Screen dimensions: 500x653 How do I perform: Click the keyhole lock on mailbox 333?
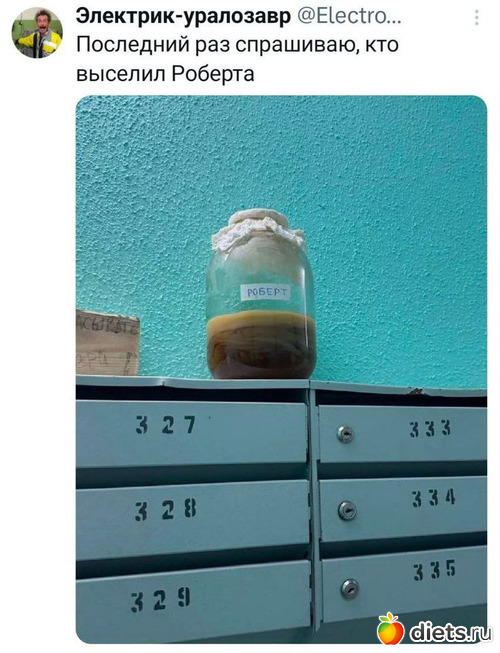click(345, 434)
